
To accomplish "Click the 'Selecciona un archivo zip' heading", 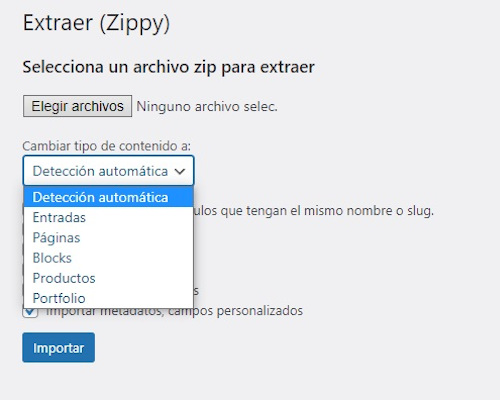I will tap(168, 67).
